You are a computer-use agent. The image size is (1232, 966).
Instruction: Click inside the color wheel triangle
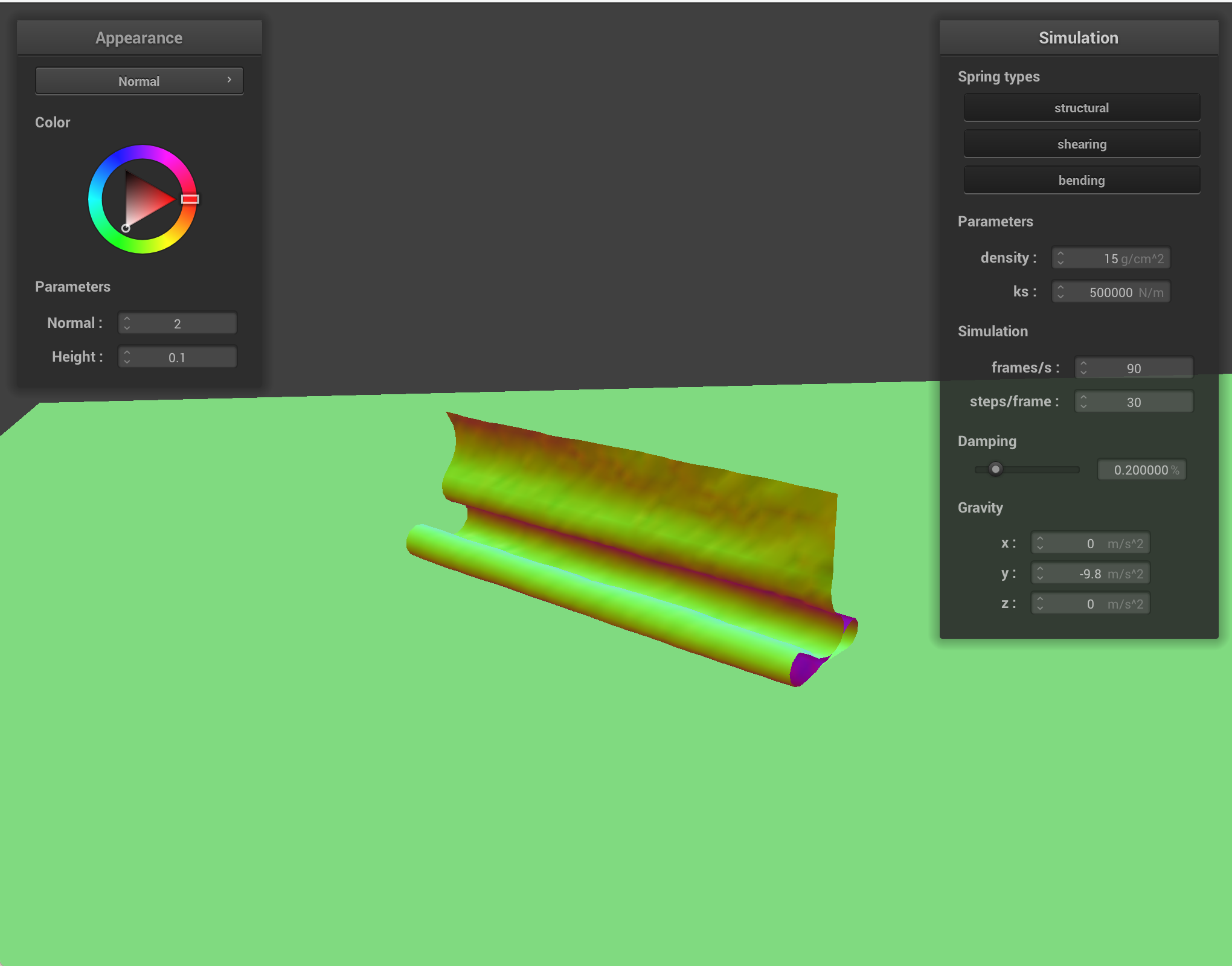143,199
